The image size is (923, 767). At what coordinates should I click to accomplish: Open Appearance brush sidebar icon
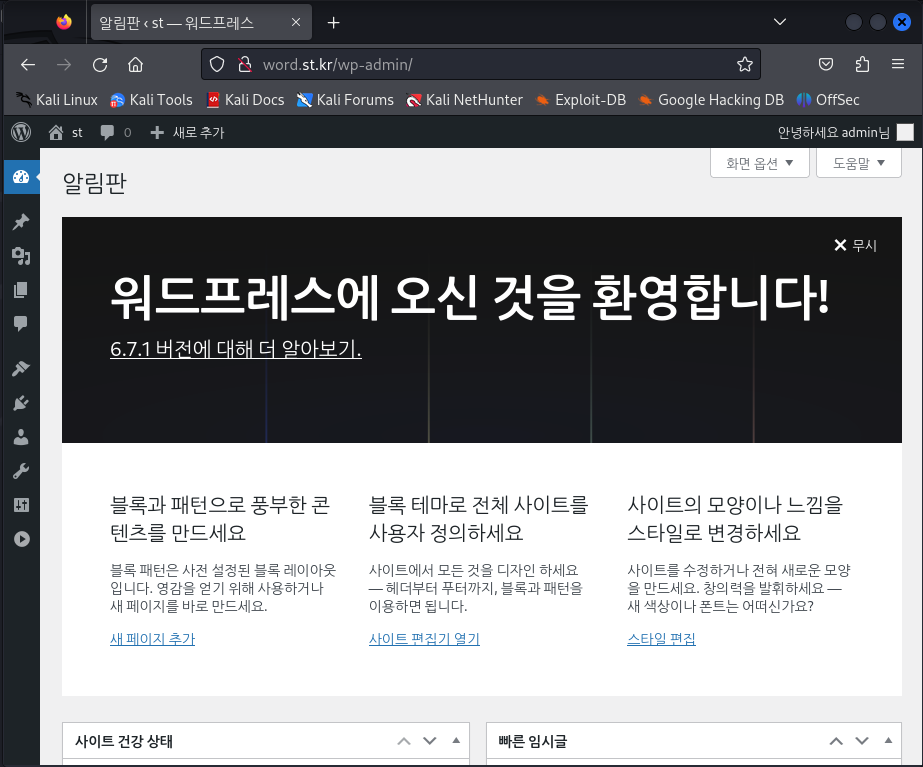[x=21, y=368]
